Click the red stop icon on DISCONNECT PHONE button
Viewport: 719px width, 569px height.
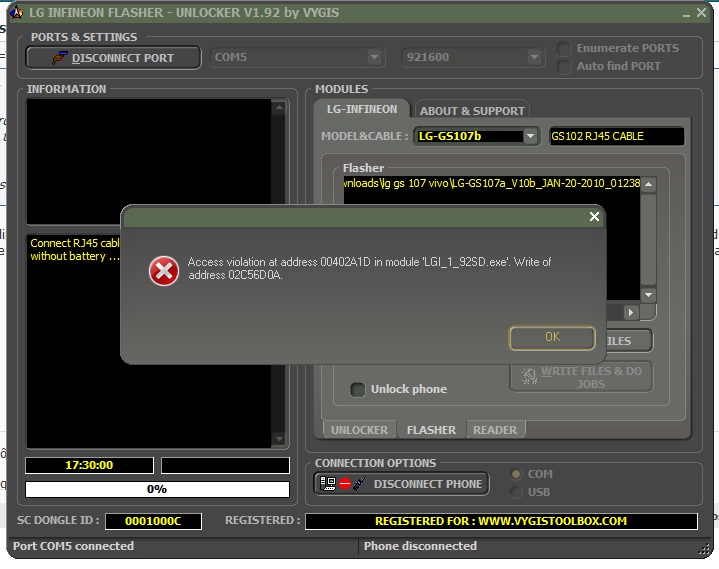345,484
